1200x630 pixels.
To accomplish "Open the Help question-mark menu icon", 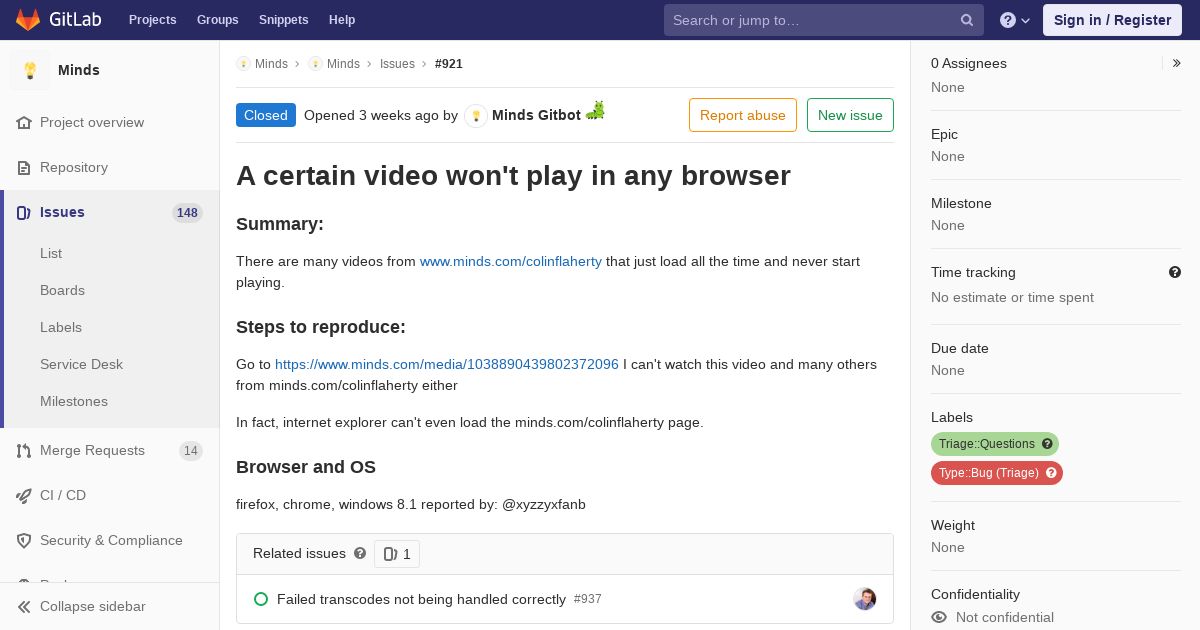I will click(1008, 20).
